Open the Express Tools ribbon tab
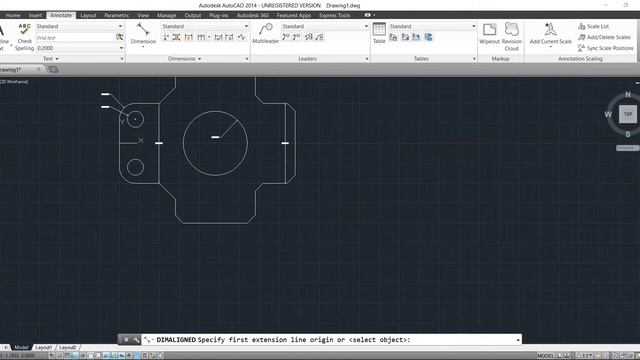640x360 pixels. (x=335, y=15)
